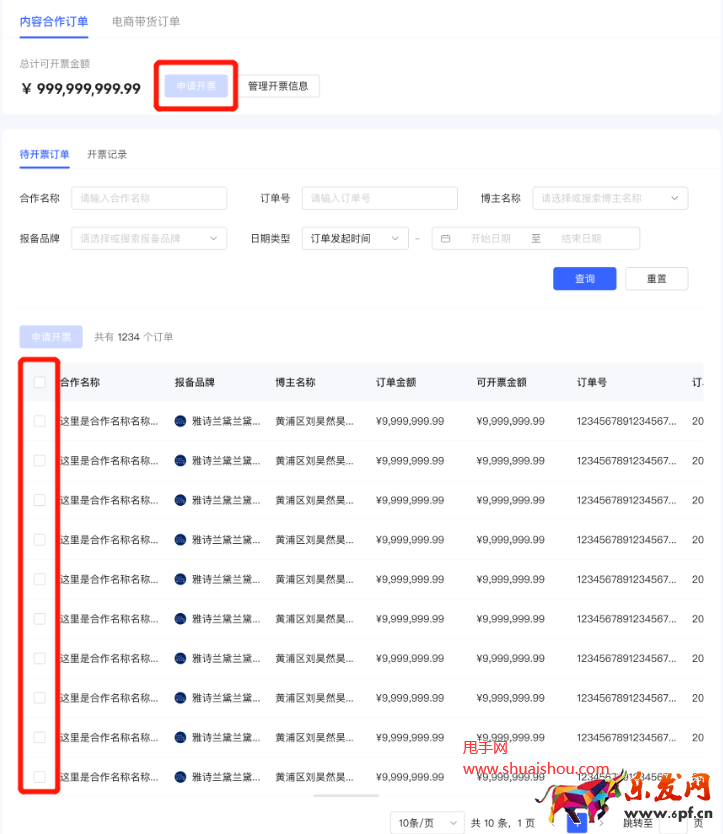Click the blue 查询 button

click(x=585, y=279)
